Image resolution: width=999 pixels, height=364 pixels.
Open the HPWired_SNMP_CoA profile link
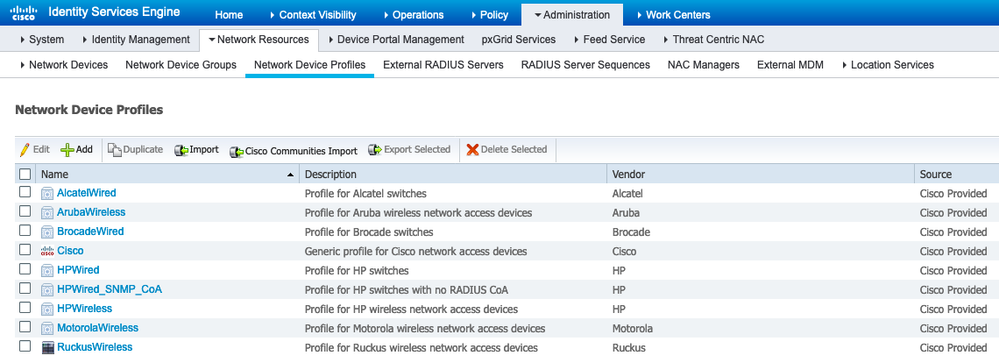[x=110, y=289]
